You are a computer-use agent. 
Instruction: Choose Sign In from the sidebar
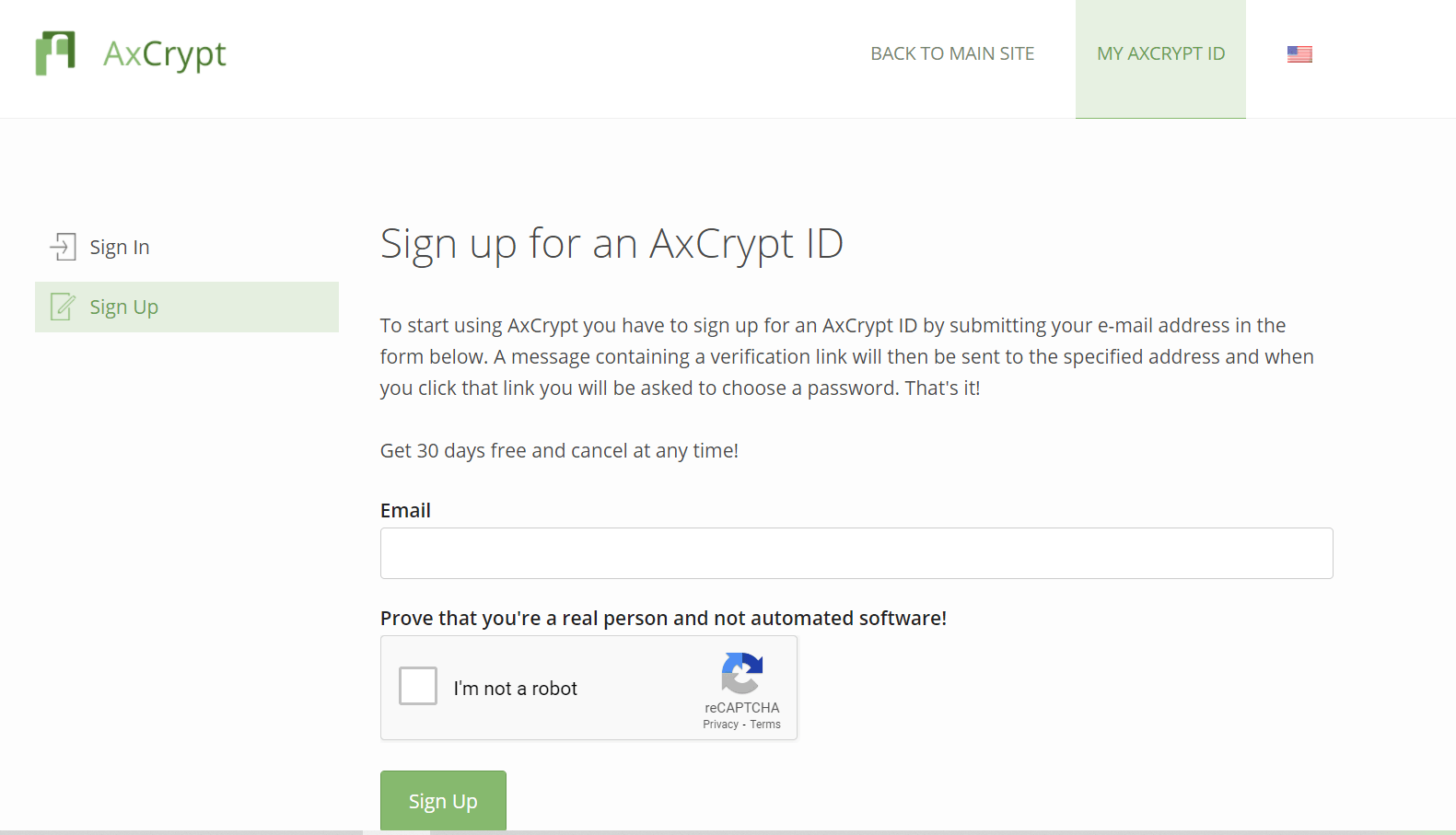[x=119, y=246]
